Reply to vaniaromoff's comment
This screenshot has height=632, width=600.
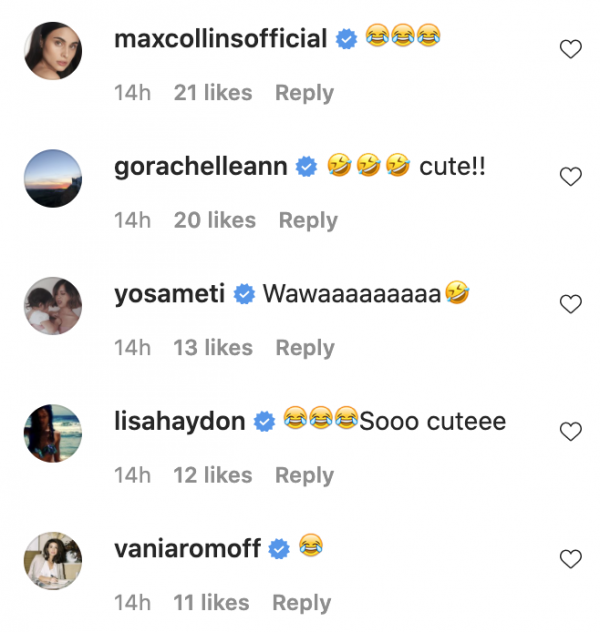[x=301, y=603]
